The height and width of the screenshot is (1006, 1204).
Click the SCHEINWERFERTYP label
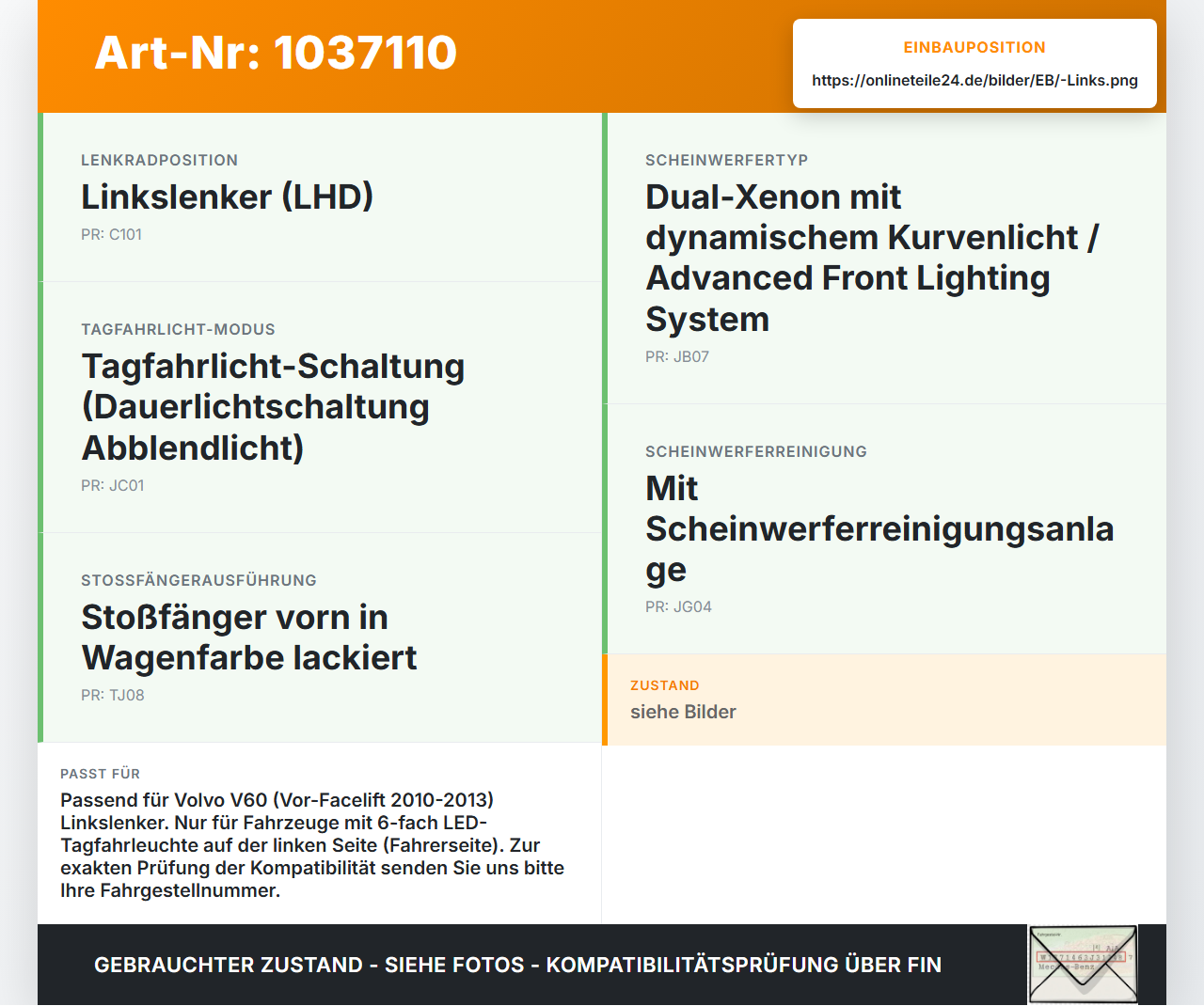tap(726, 160)
